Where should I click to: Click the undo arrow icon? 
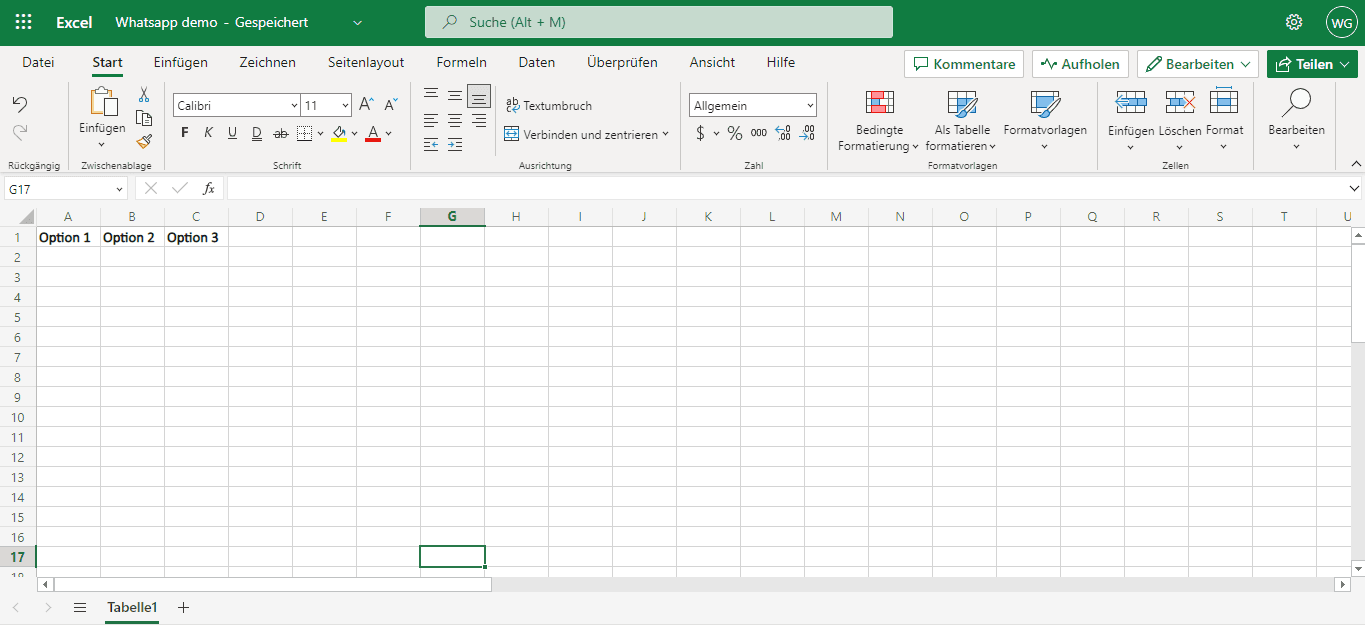coord(20,105)
